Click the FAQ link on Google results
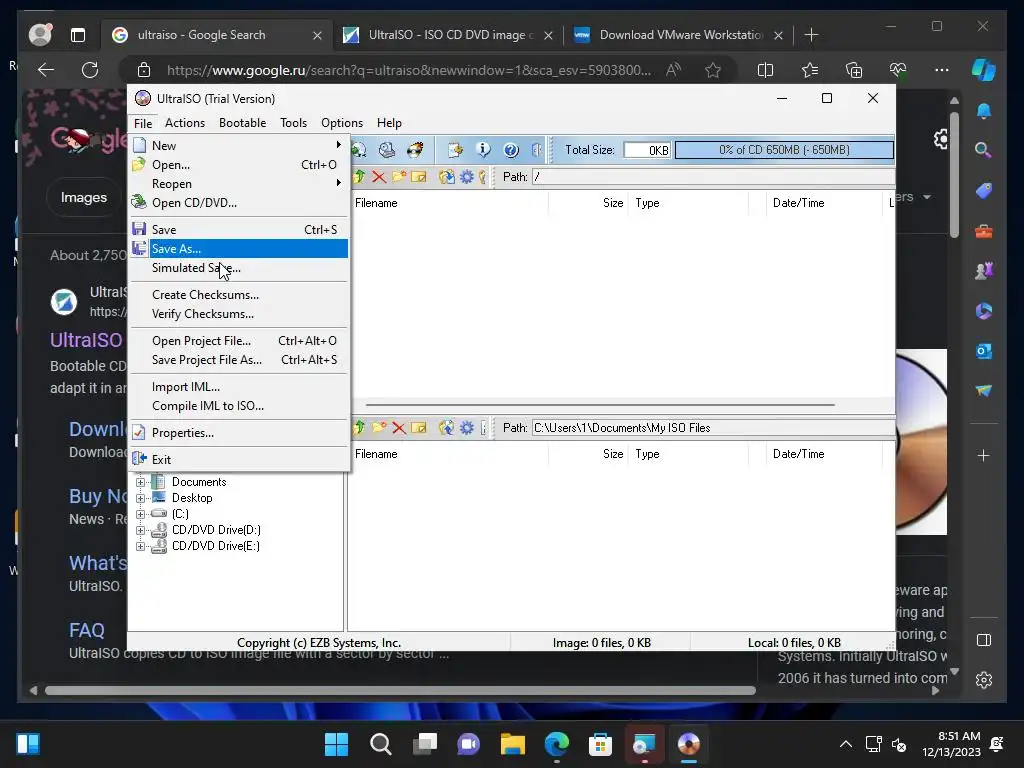 [x=87, y=630]
